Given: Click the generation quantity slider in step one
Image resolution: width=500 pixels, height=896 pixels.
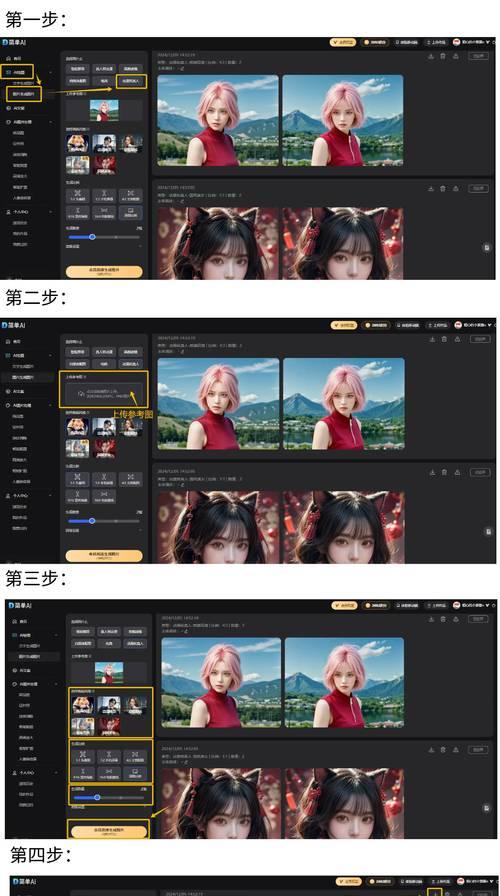Looking at the screenshot, I should click(104, 237).
